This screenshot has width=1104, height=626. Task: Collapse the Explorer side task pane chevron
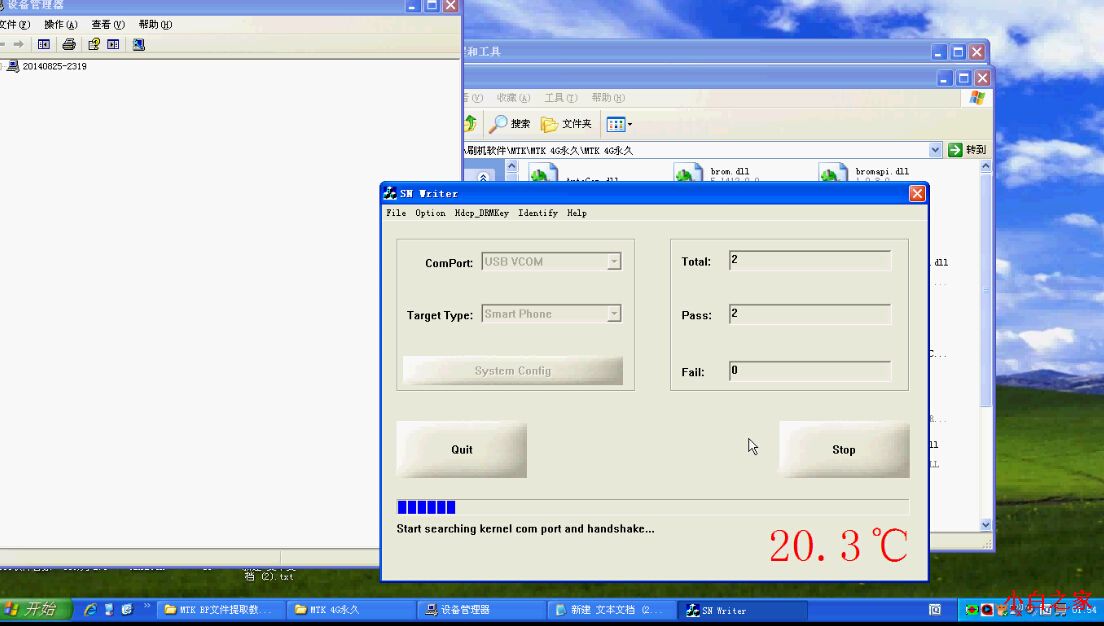483,176
